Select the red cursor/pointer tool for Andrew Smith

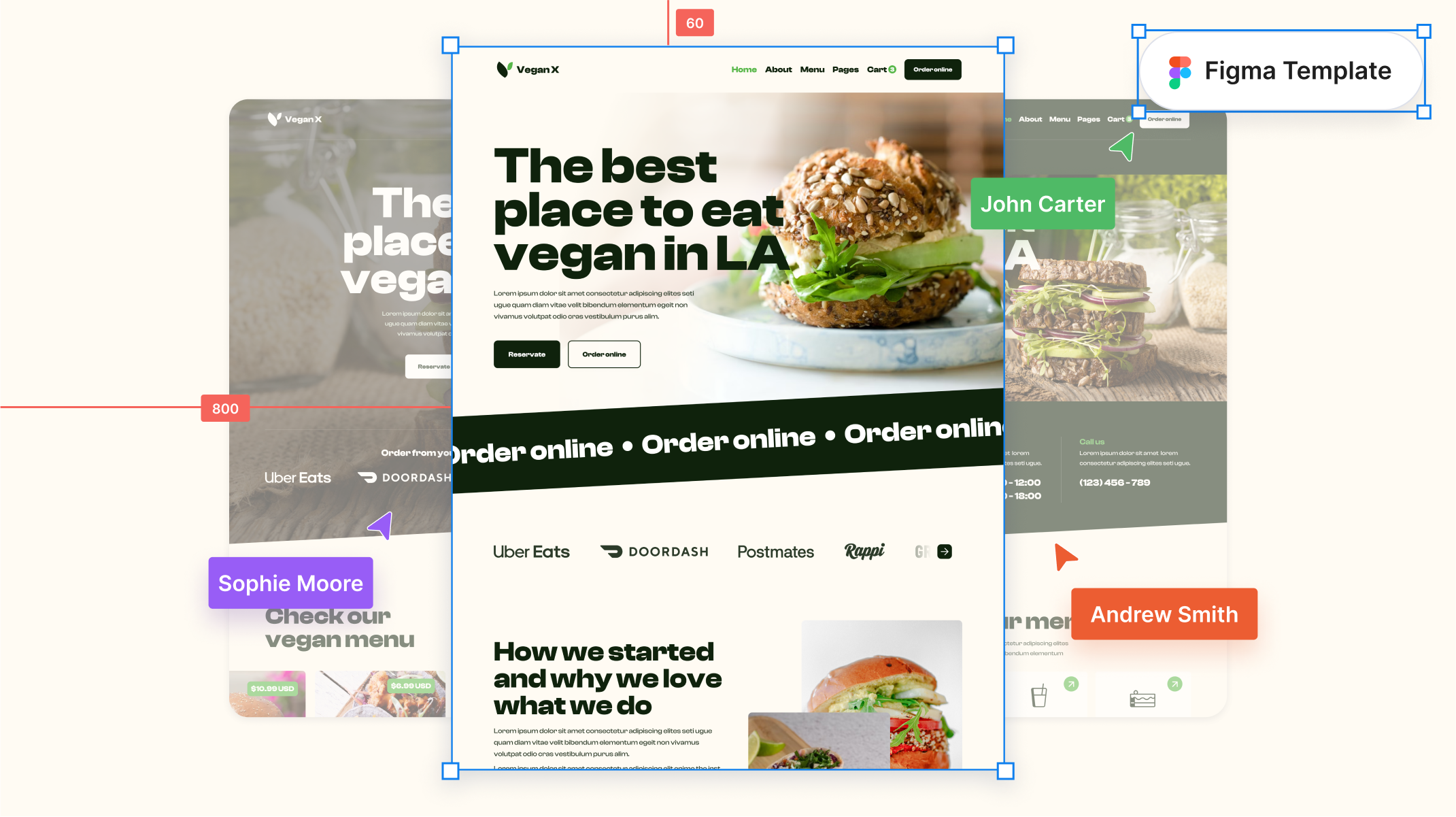(1068, 556)
